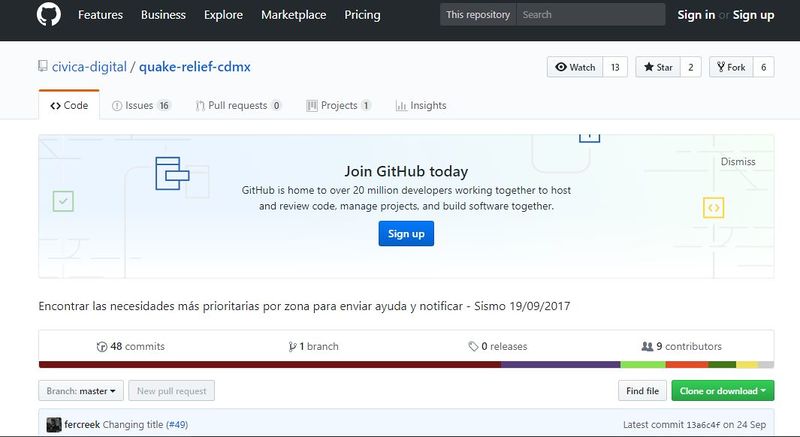Screen dimensions: 800x437
Task: Dismiss the Join GitHub banner
Action: pyautogui.click(x=738, y=161)
